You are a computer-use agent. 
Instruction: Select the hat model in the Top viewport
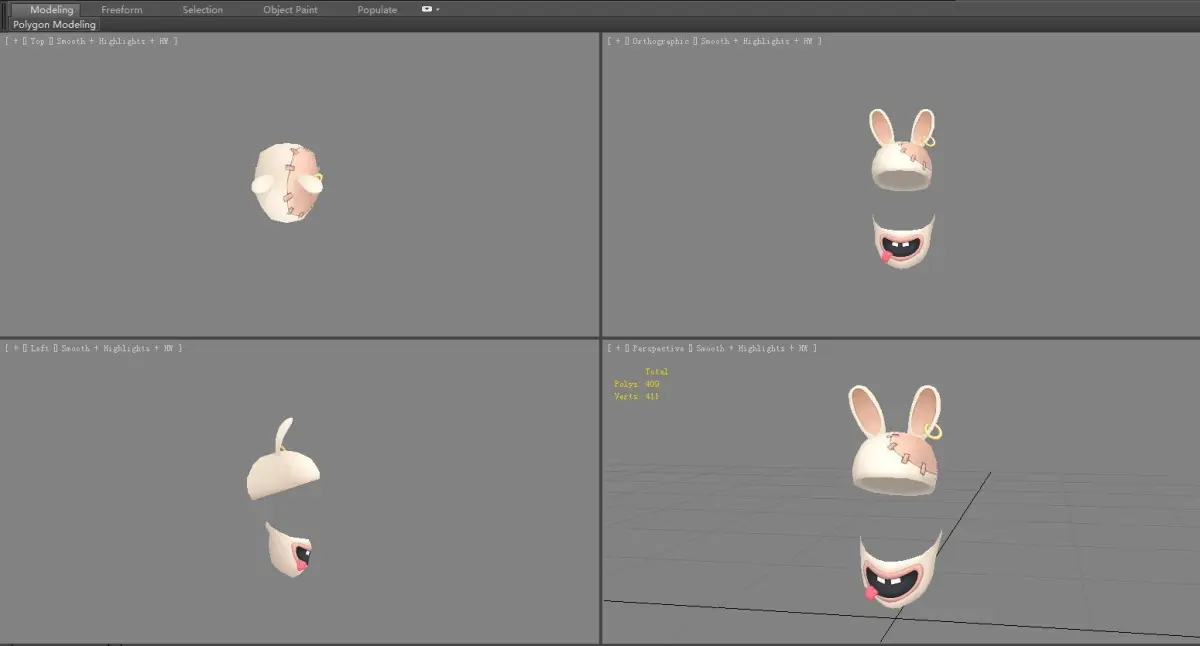pos(285,183)
